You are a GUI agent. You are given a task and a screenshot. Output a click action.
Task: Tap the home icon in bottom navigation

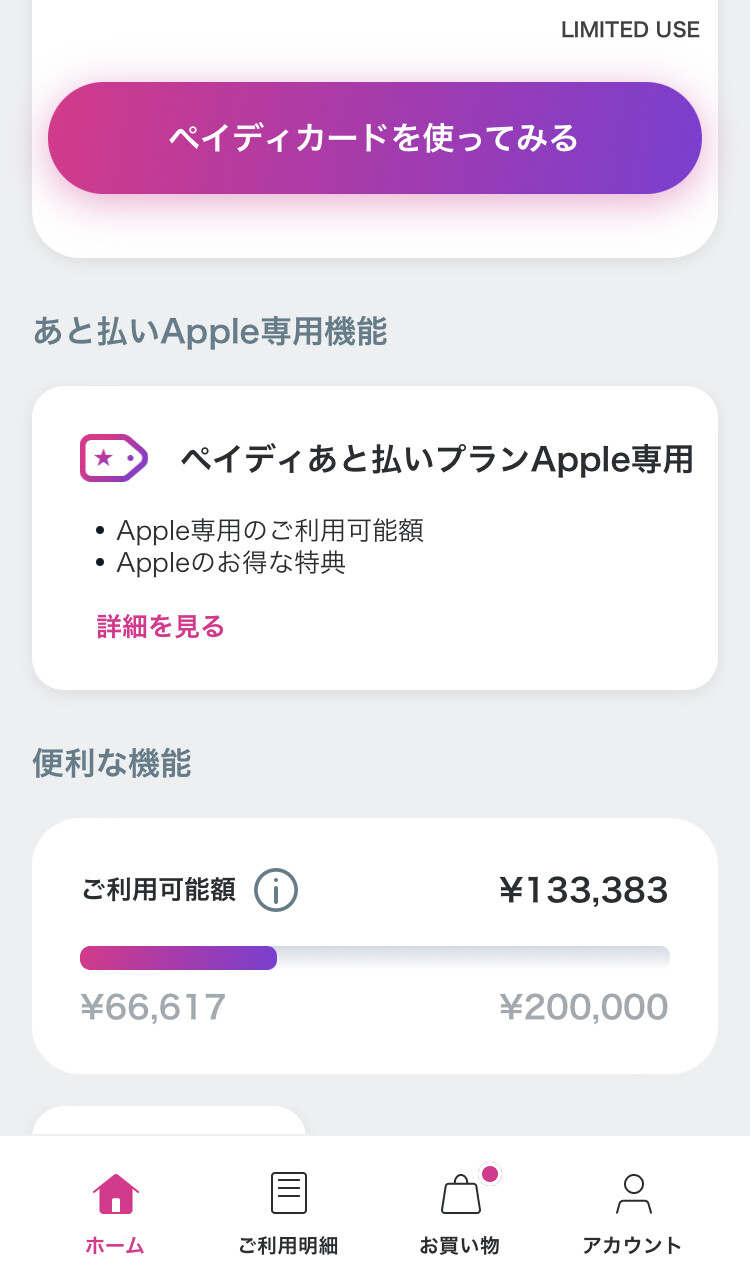tap(115, 1193)
